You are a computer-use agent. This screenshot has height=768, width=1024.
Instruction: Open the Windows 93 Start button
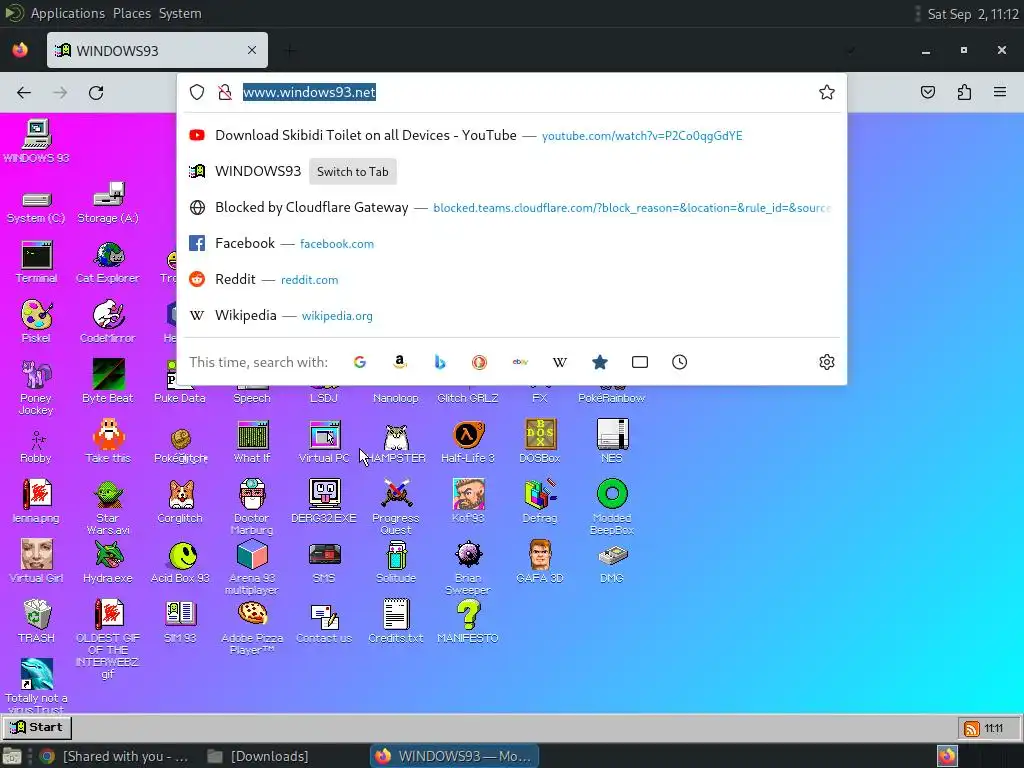[37, 727]
